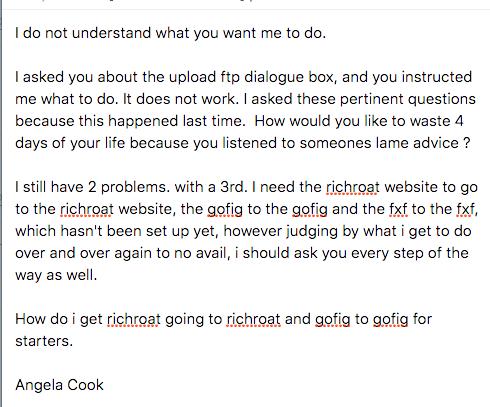490x407 pixels.
Task: Click the word 'problems' in the email
Action: tap(133, 187)
